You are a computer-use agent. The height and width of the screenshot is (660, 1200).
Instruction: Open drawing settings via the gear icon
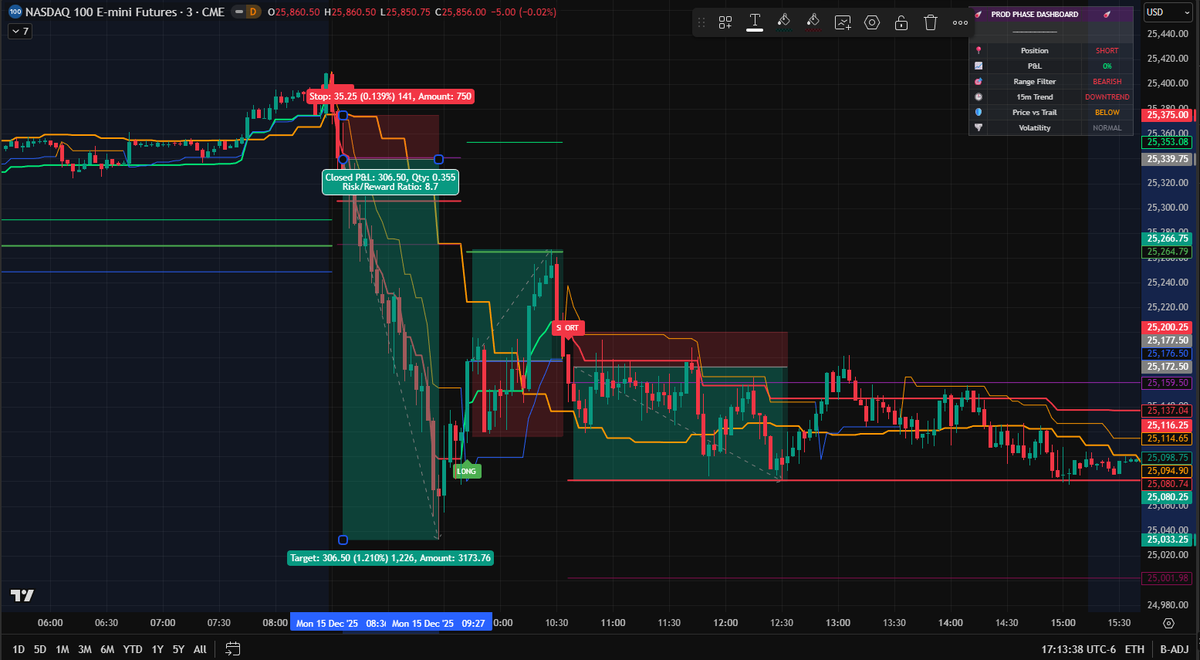[871, 21]
